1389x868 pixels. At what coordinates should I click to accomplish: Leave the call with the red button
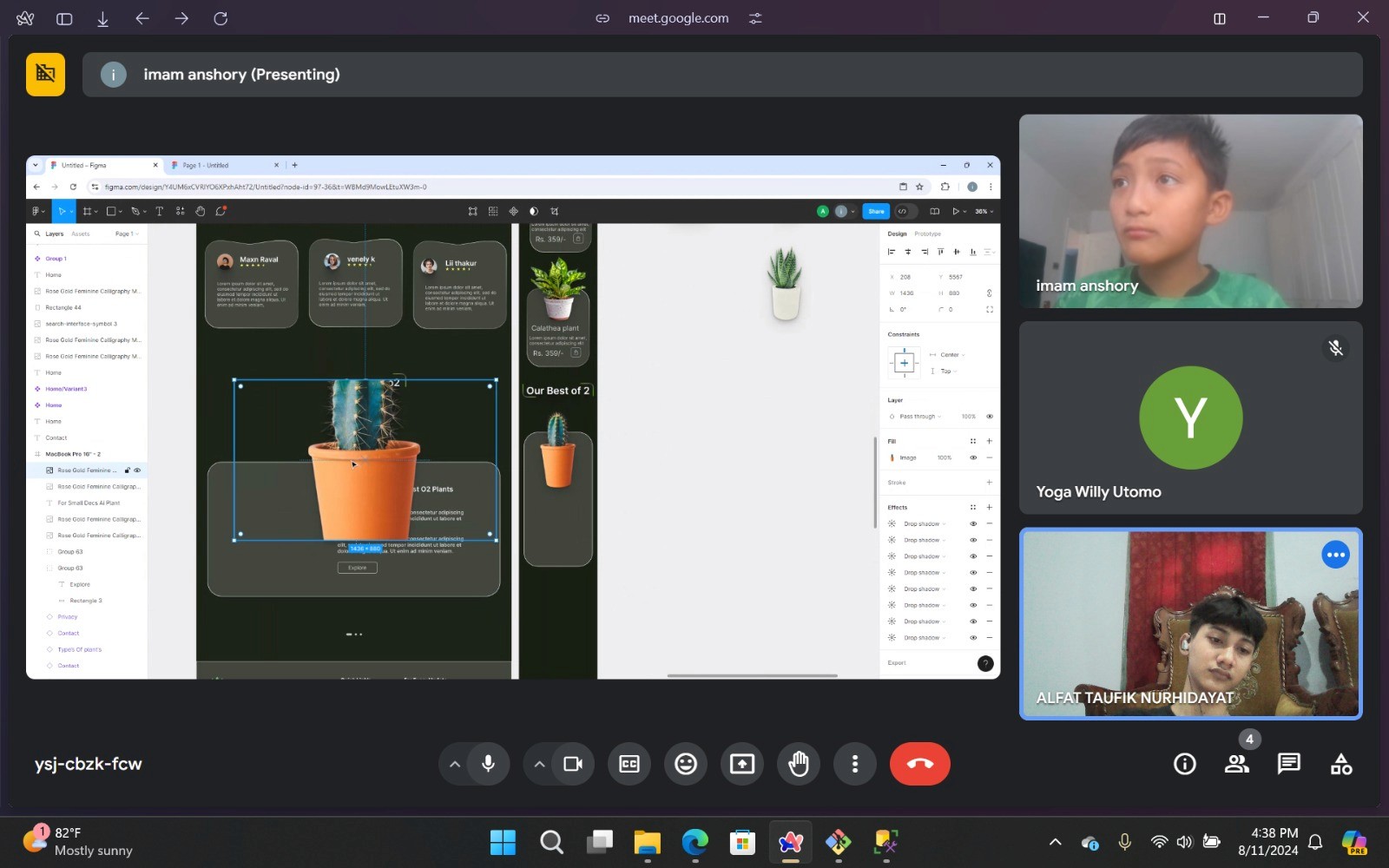click(x=920, y=764)
